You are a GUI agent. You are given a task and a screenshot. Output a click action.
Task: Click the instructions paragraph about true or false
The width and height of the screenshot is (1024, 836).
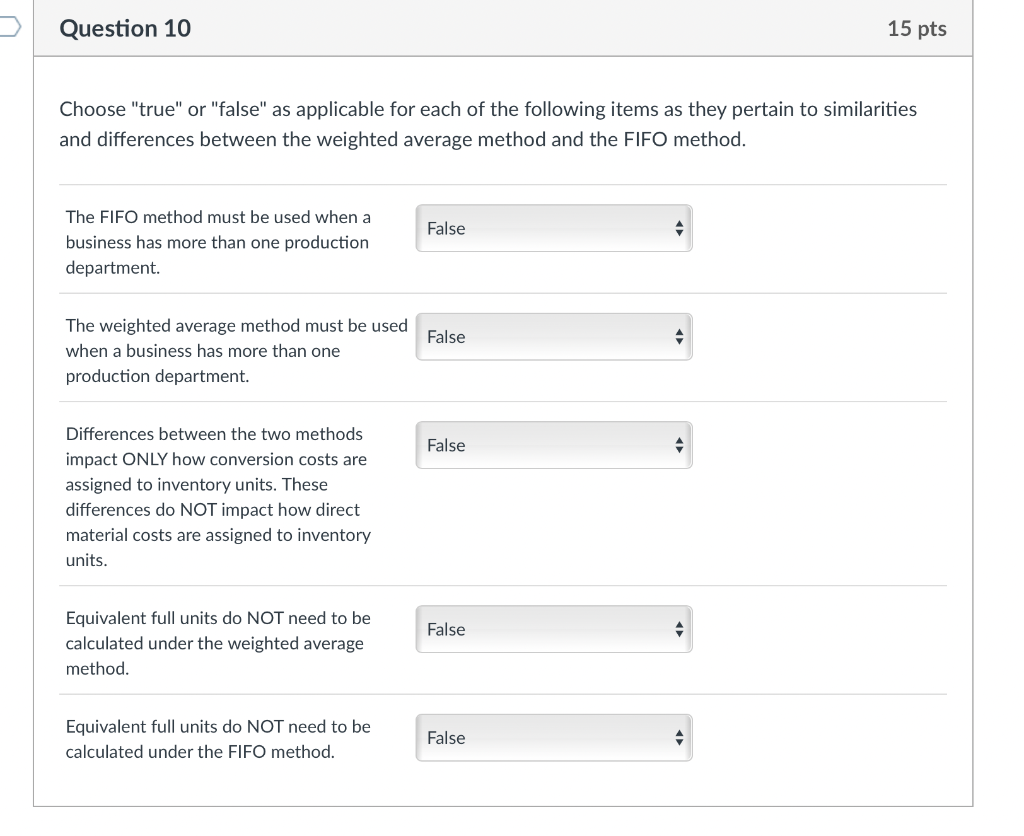(488, 124)
